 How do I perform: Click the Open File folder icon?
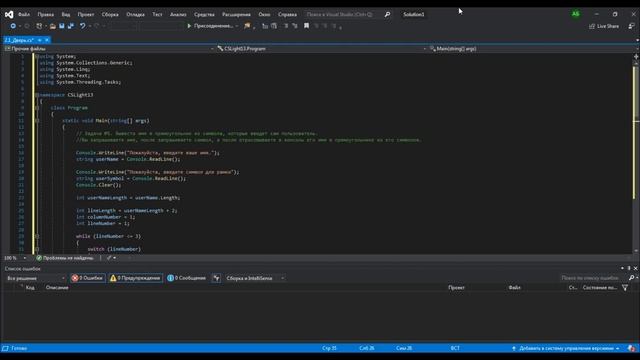pyautogui.click(x=52, y=26)
